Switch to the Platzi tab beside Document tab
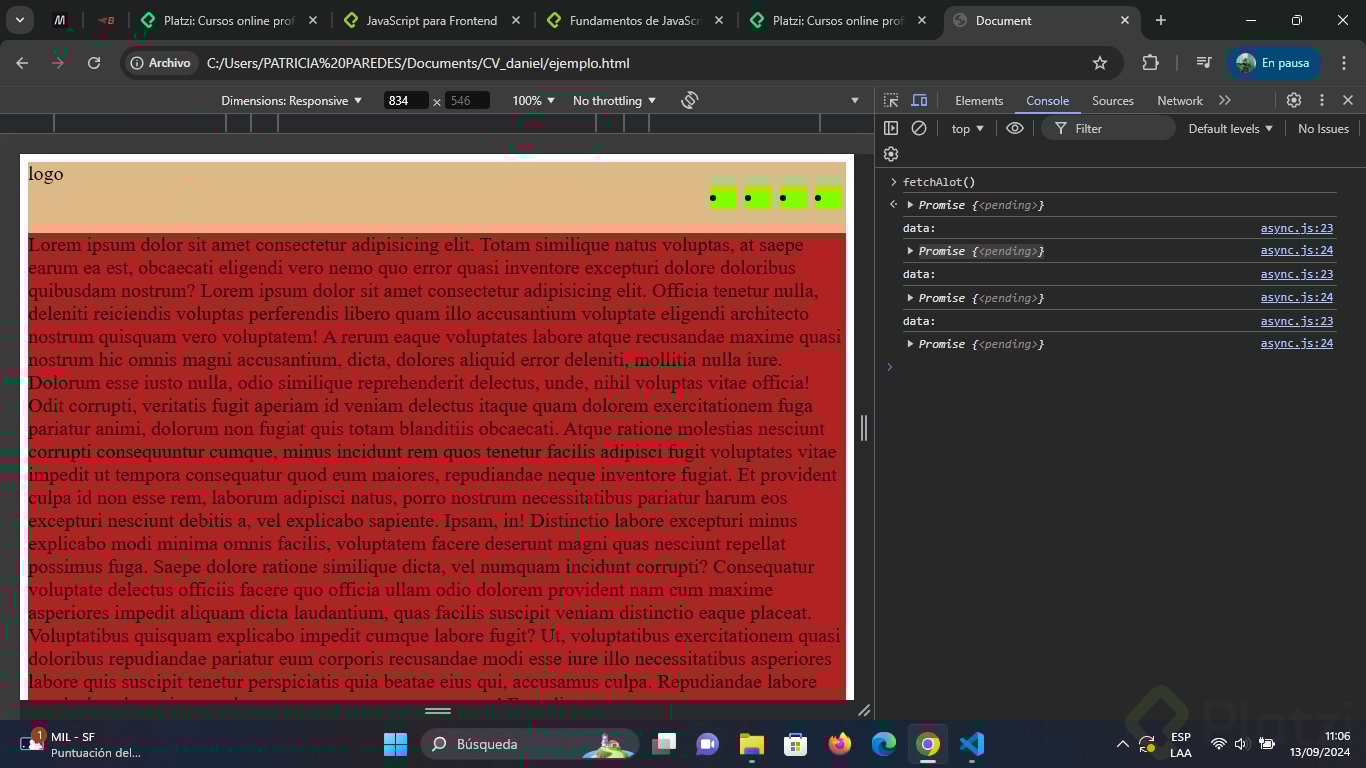The width and height of the screenshot is (1366, 768). tap(838, 20)
